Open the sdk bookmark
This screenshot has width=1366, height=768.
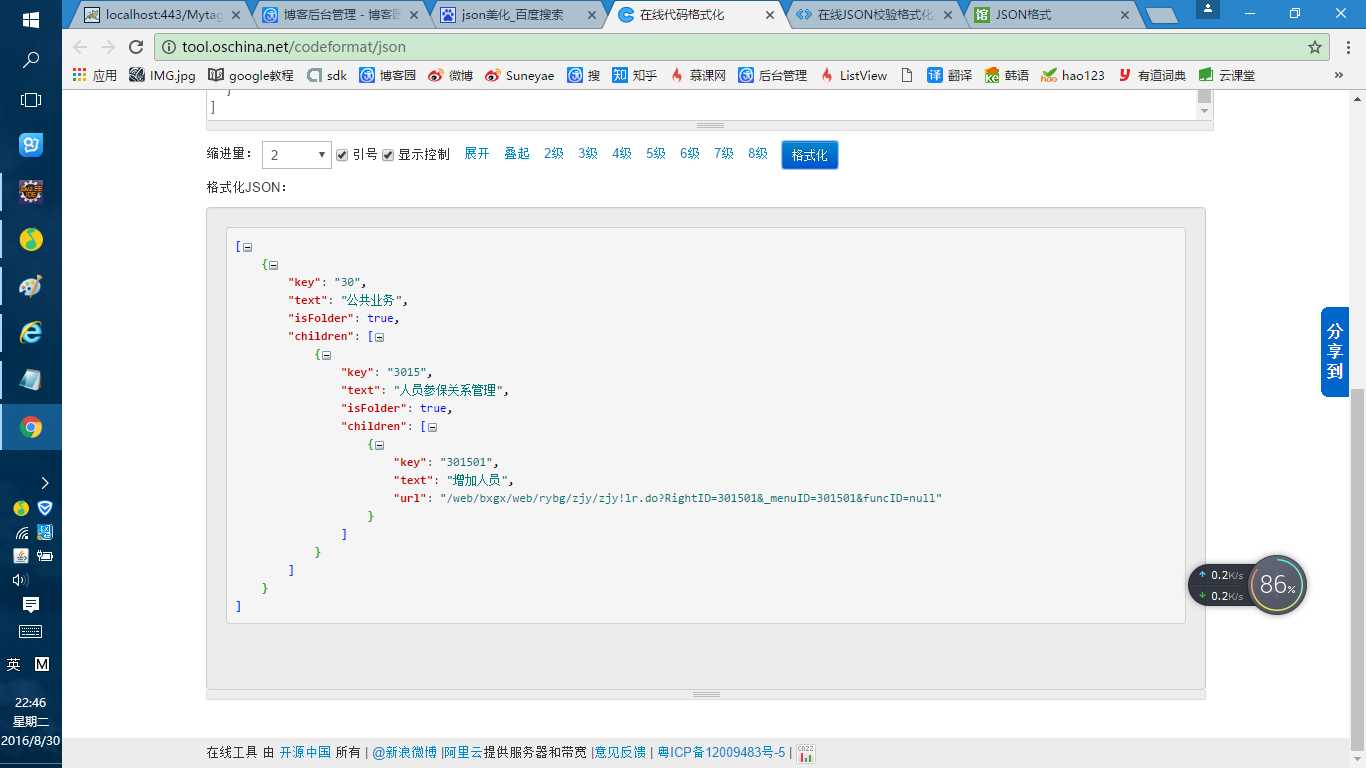tap(327, 75)
